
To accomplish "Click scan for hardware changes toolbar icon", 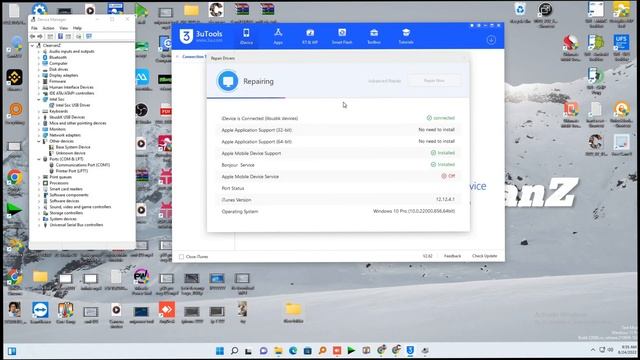I will [78, 36].
